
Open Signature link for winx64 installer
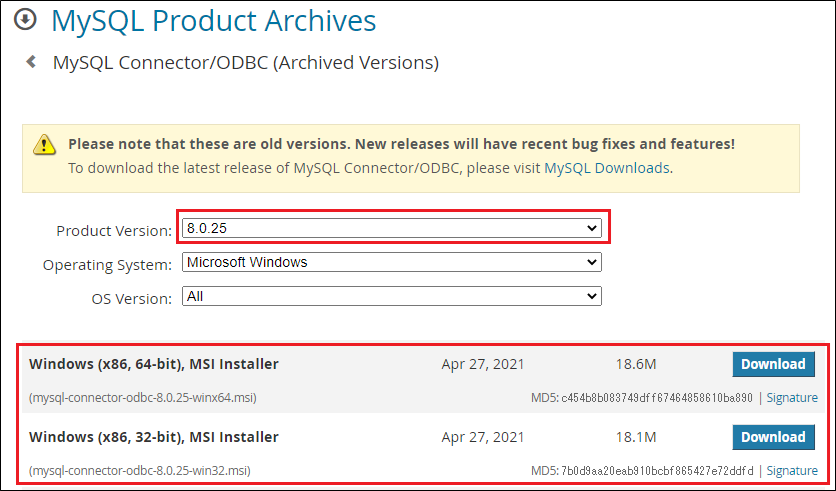[792, 398]
